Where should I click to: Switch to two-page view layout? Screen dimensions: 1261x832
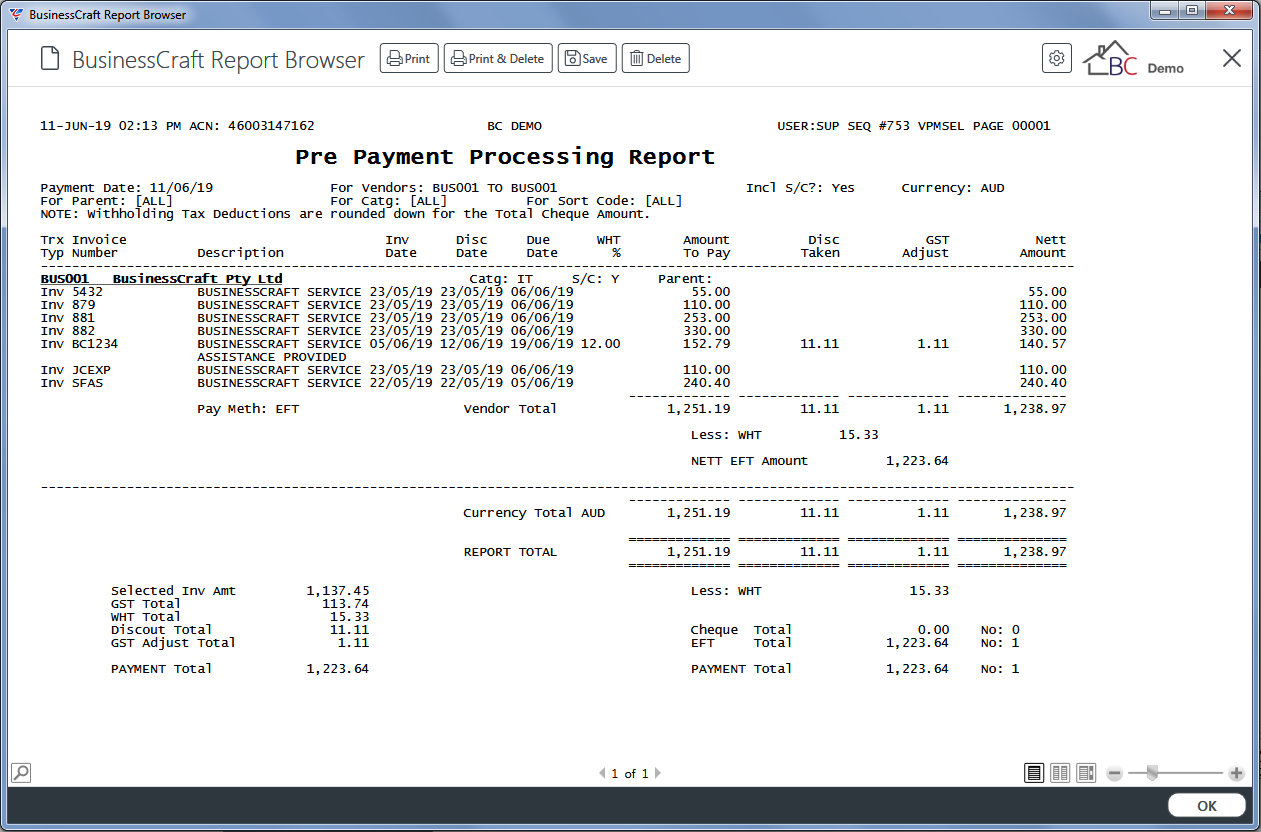pos(1060,773)
